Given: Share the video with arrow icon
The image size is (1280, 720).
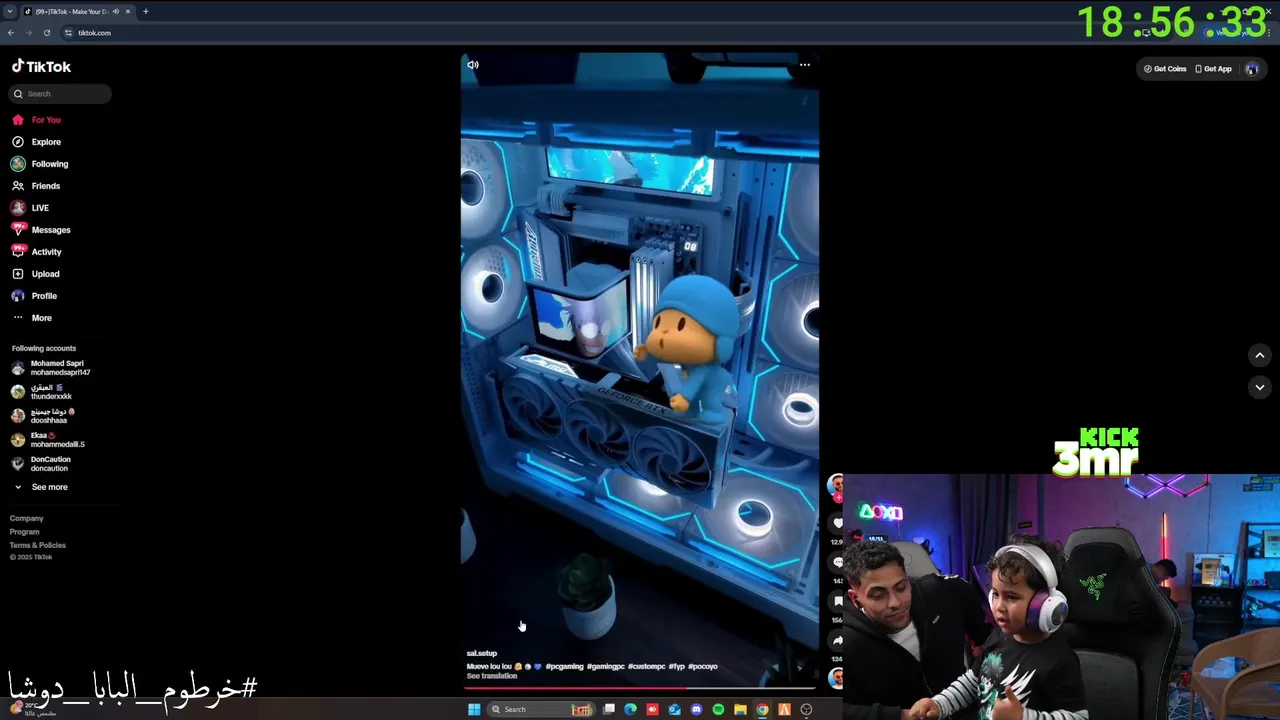Looking at the screenshot, I should click(838, 640).
